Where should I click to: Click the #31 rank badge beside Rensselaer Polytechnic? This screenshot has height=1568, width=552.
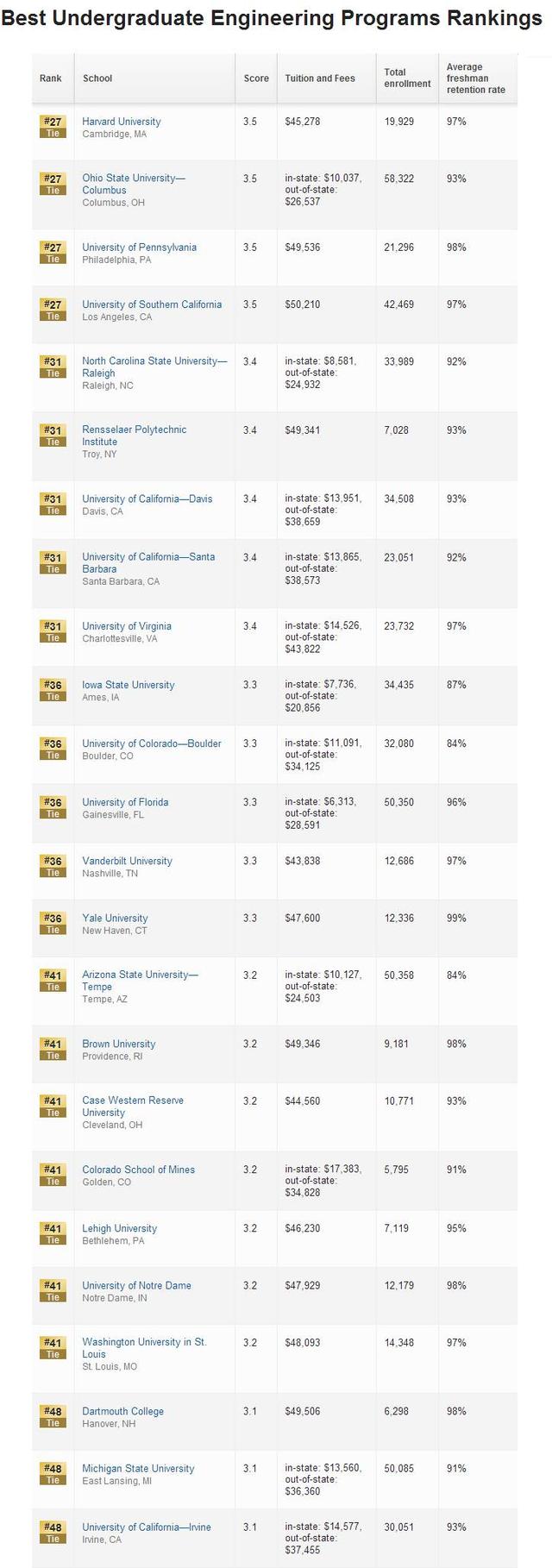point(53,435)
